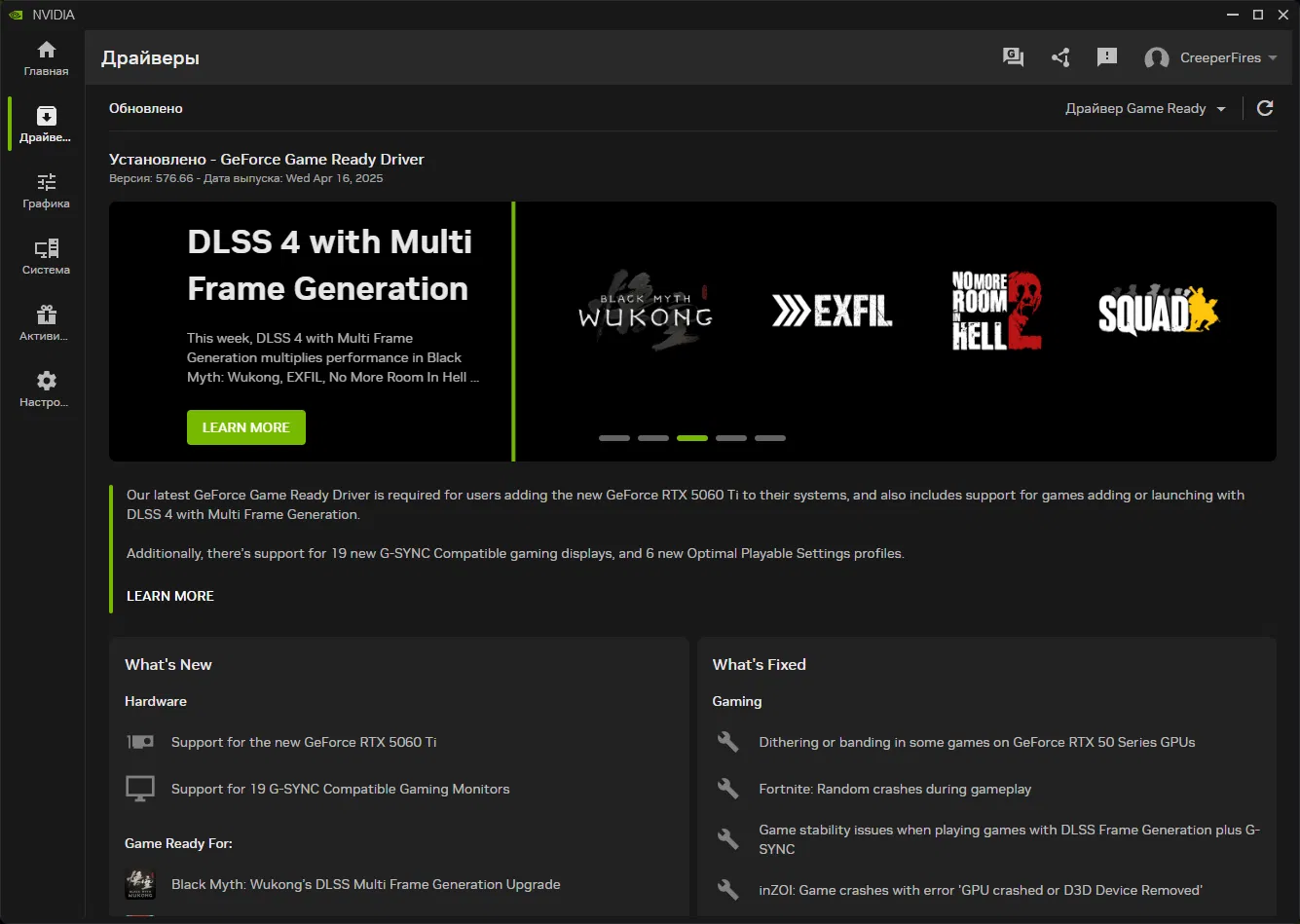Show the fifth carousel slide indicator
The height and width of the screenshot is (924, 1300).
(x=770, y=438)
